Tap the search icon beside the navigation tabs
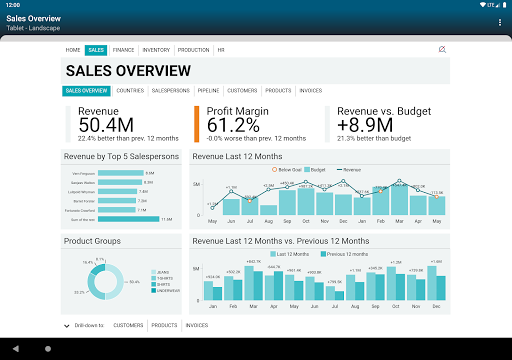This screenshot has height=360, width=512. coord(442,50)
